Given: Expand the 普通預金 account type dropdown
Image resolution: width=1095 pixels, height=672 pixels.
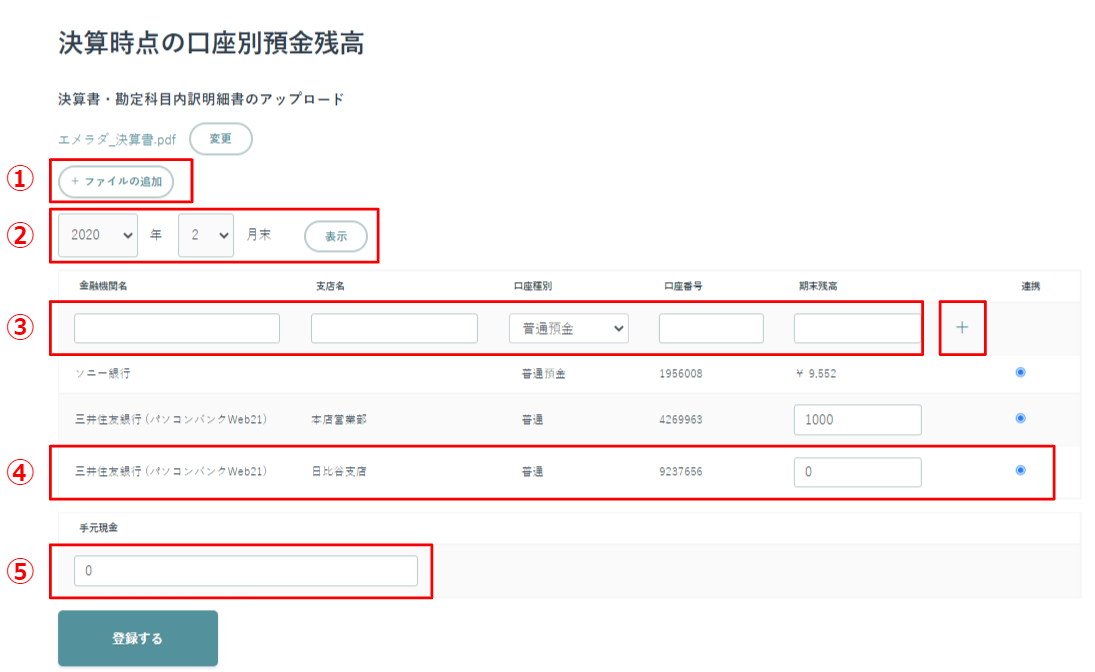Looking at the screenshot, I should [568, 328].
